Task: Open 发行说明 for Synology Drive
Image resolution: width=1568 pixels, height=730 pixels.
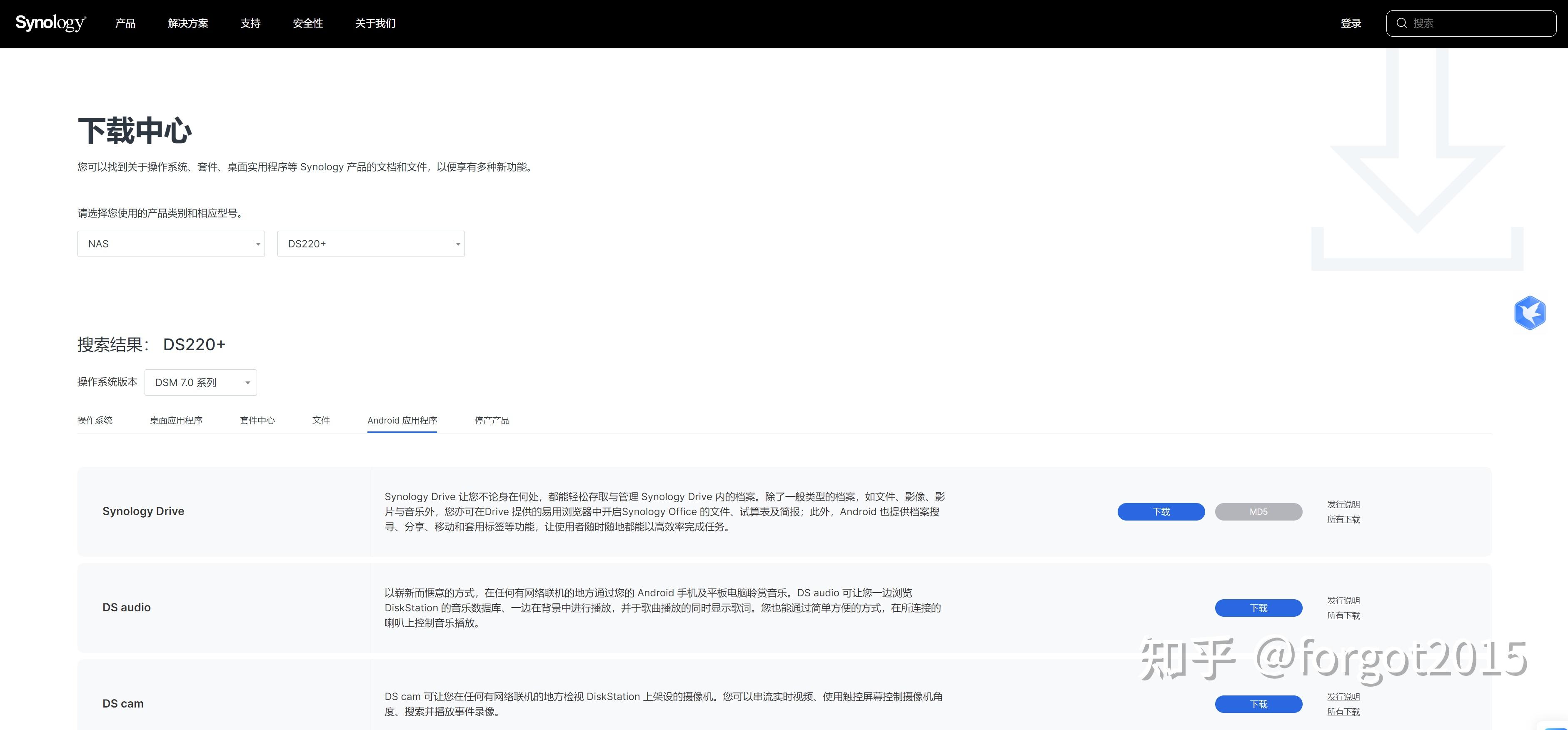Action: coord(1343,504)
